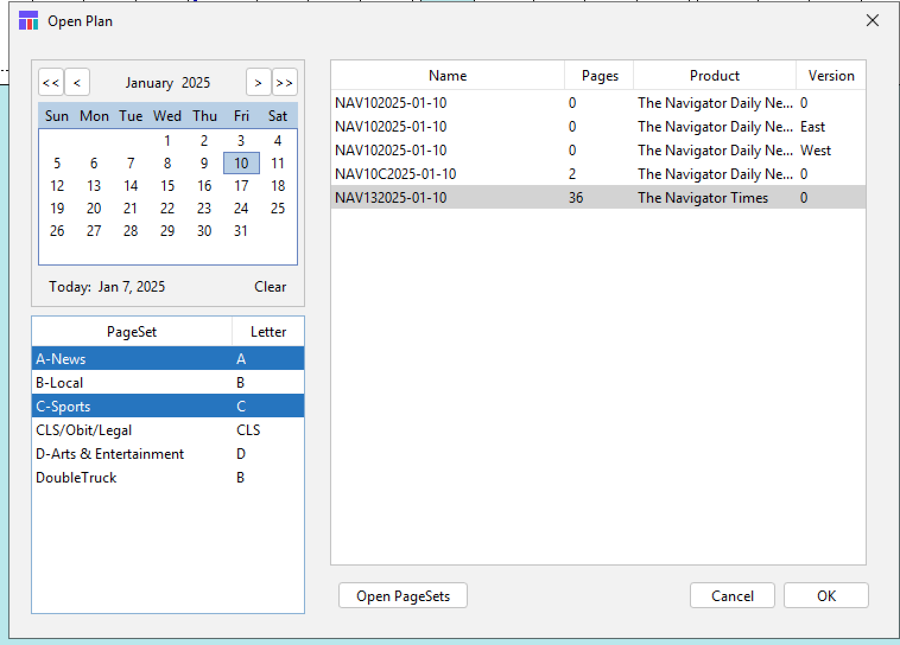Viewport: 900px width, 645px height.
Task: Sort plans by Name column header
Action: point(447,76)
